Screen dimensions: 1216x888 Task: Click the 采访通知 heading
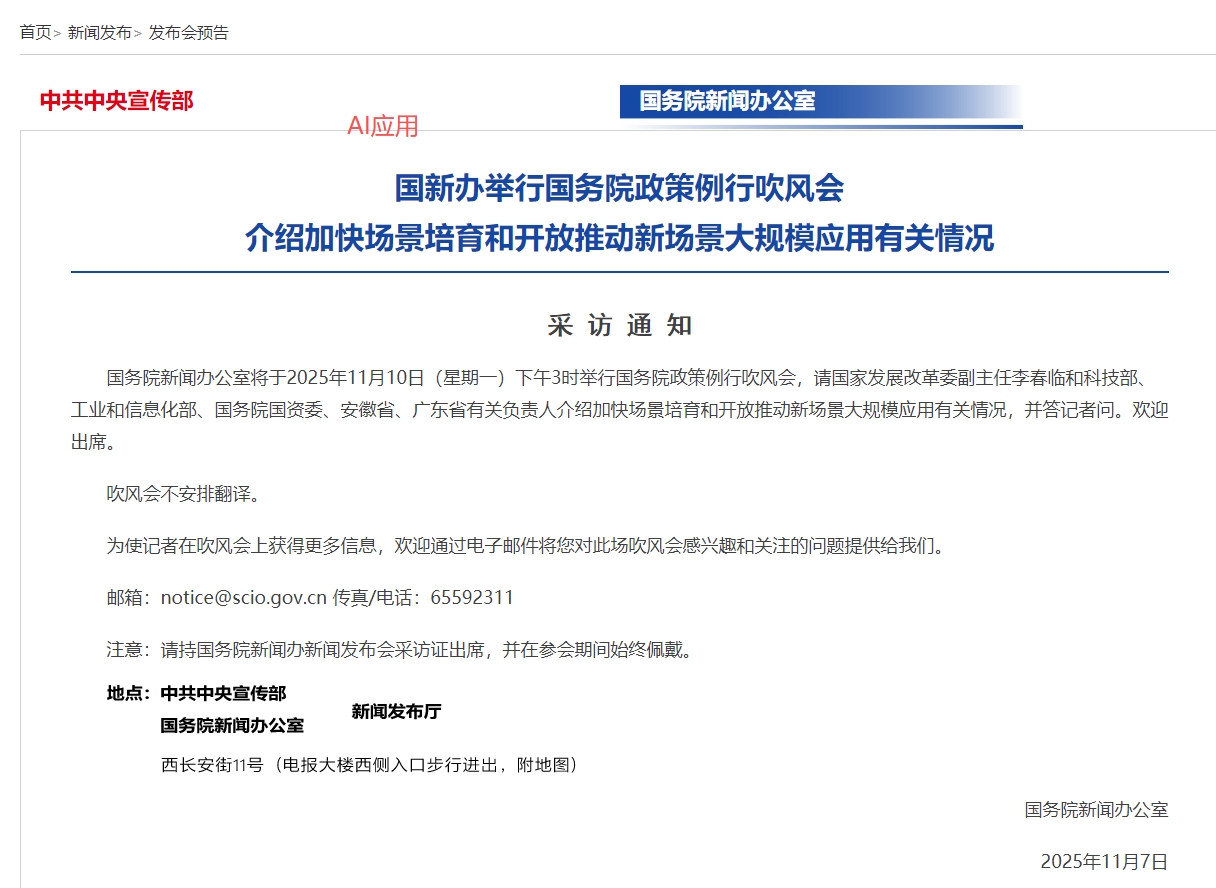pos(620,325)
